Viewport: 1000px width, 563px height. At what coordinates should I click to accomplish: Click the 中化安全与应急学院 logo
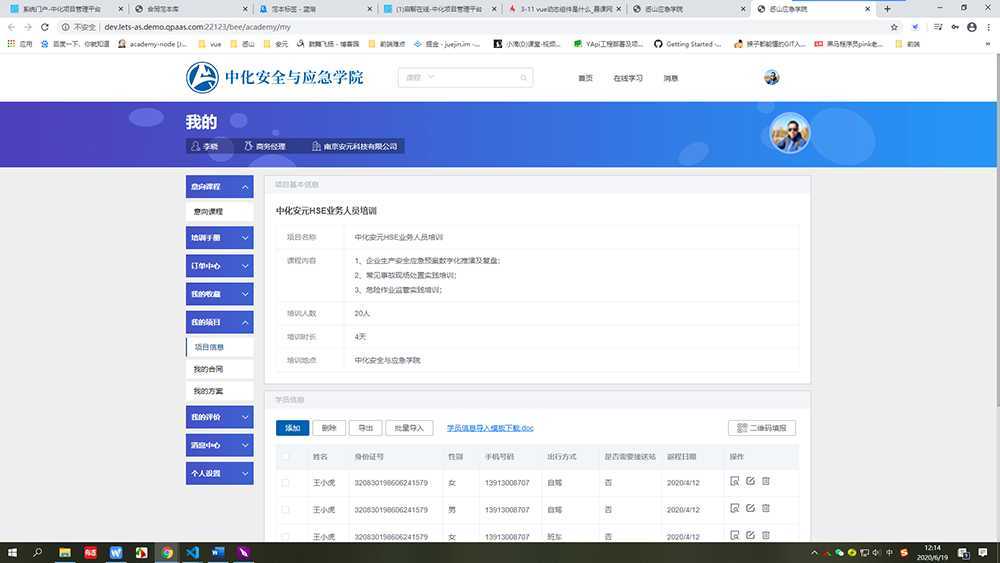coord(274,77)
